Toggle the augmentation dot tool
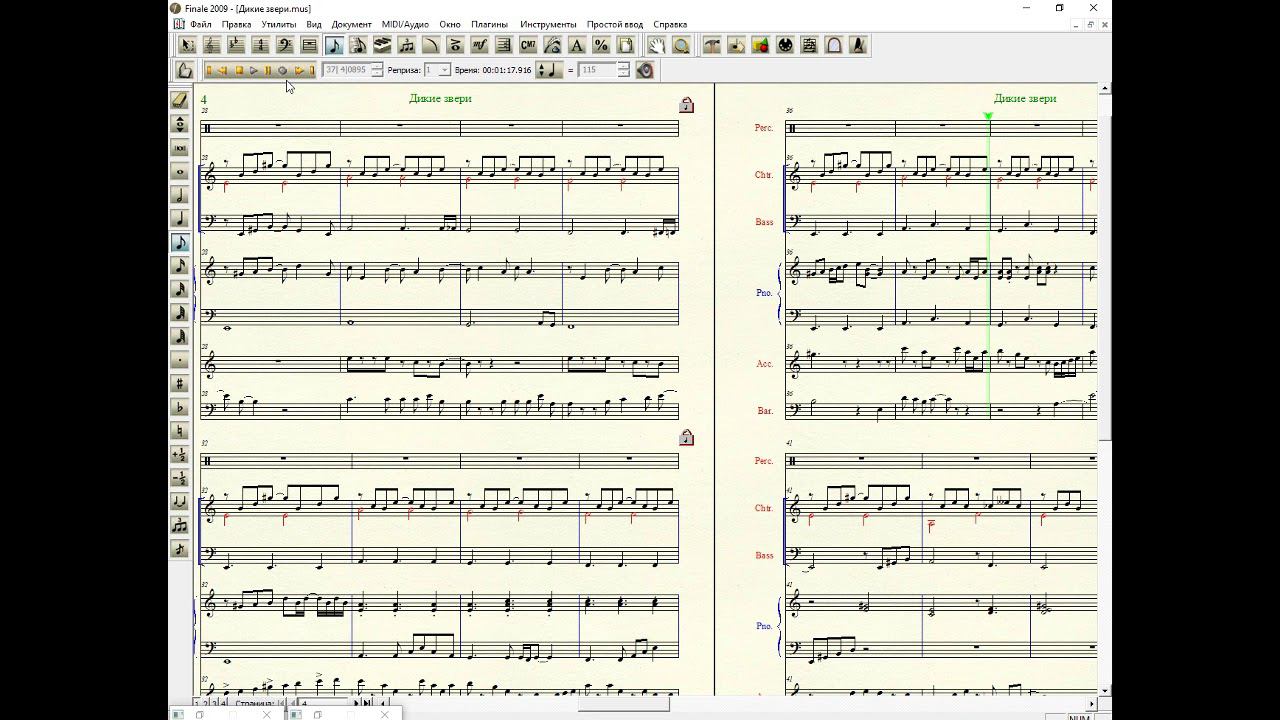 [180, 360]
